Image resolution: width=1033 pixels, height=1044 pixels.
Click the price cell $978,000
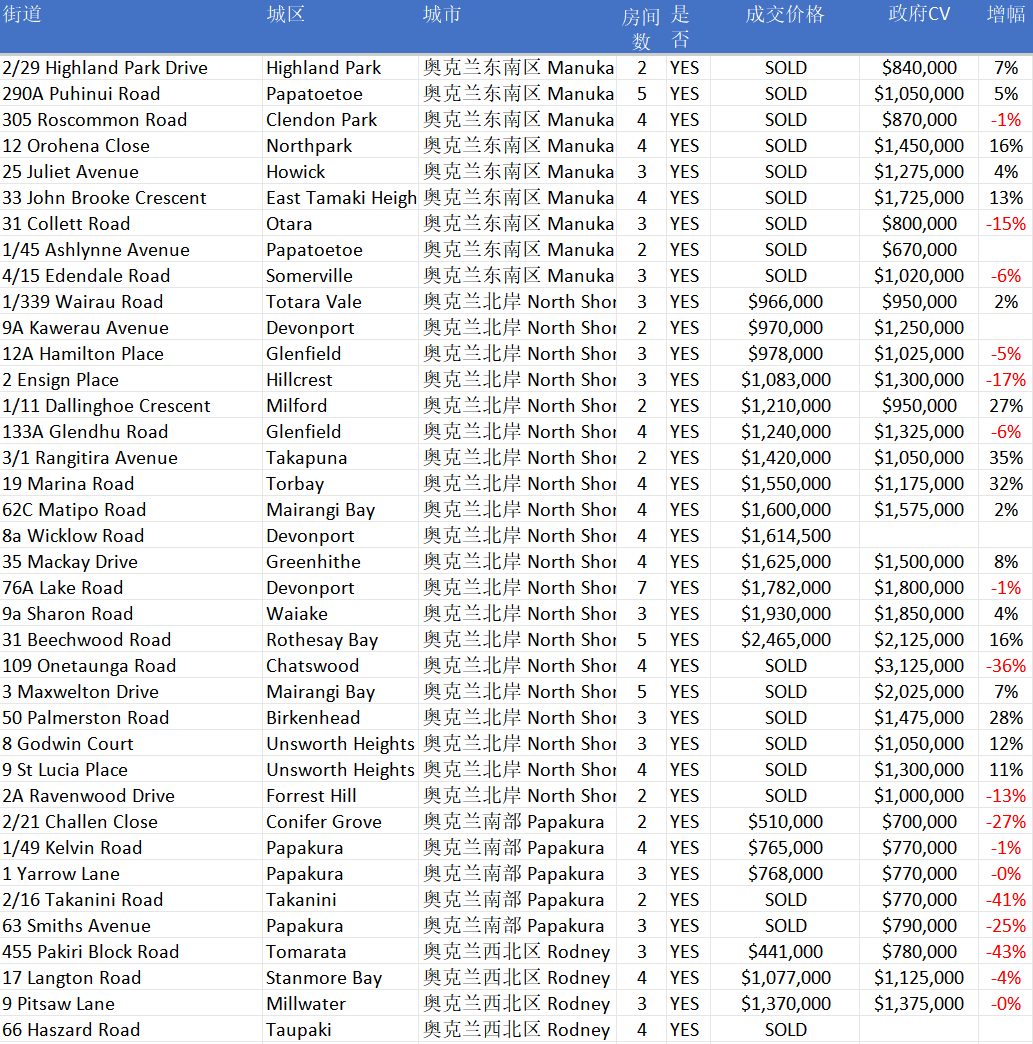point(785,354)
